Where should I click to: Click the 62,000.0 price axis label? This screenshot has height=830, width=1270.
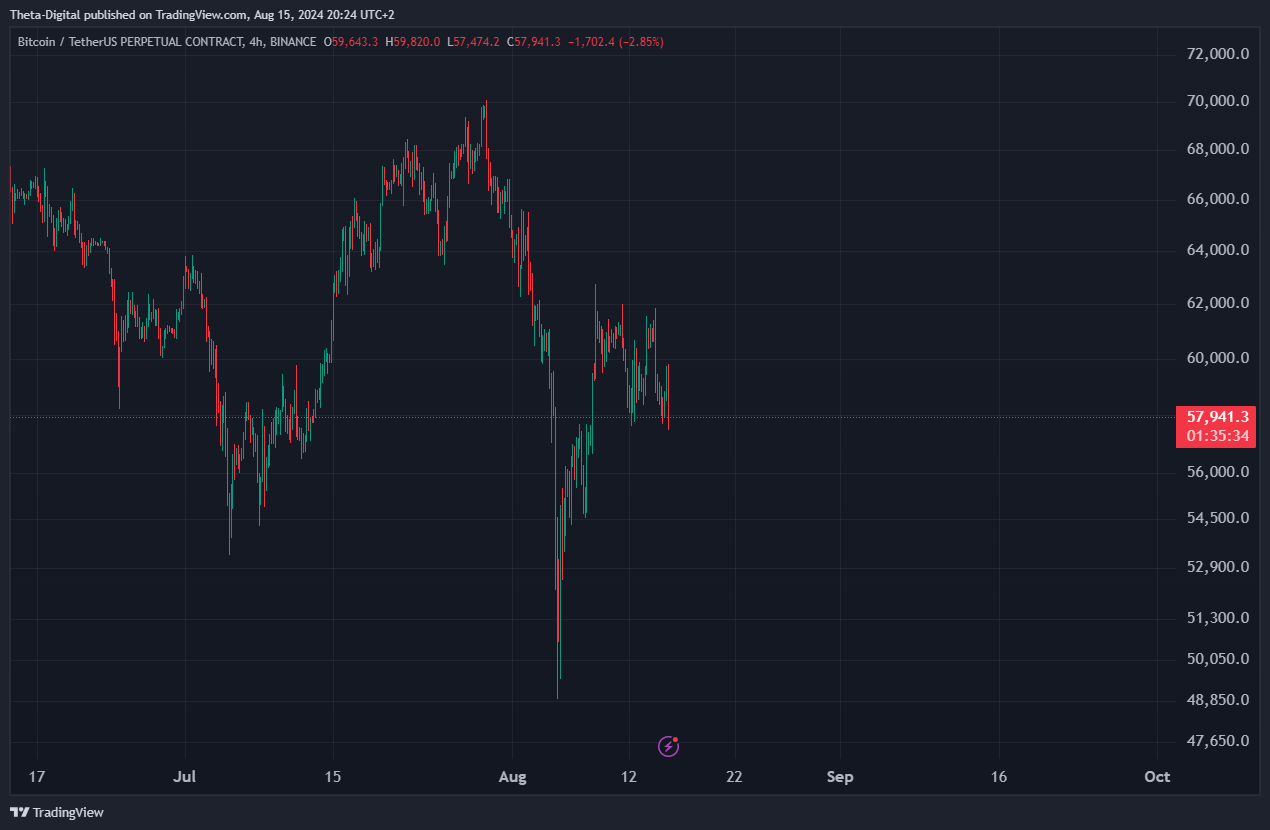tap(1217, 302)
